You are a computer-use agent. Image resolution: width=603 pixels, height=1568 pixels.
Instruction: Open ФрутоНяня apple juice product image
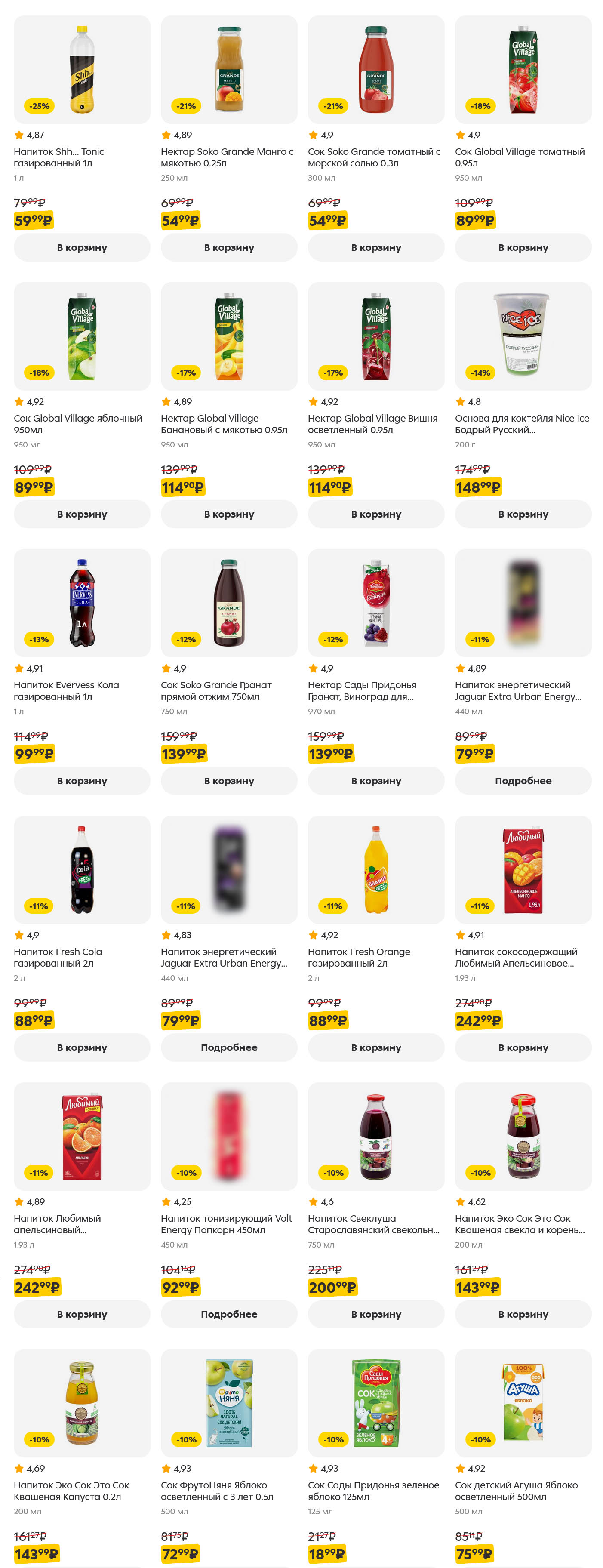229,1402
